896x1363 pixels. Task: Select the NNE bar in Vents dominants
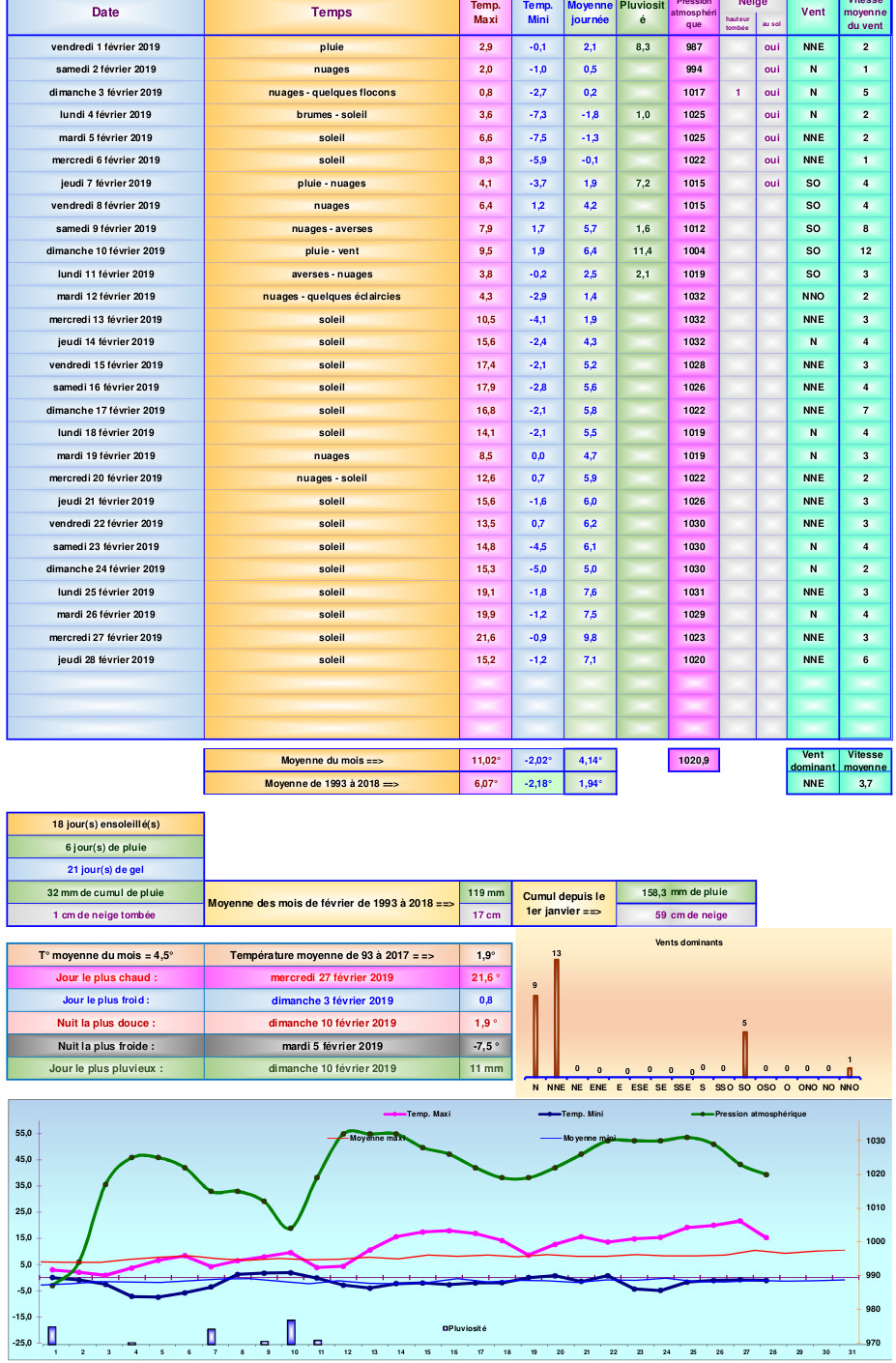(x=556, y=1018)
